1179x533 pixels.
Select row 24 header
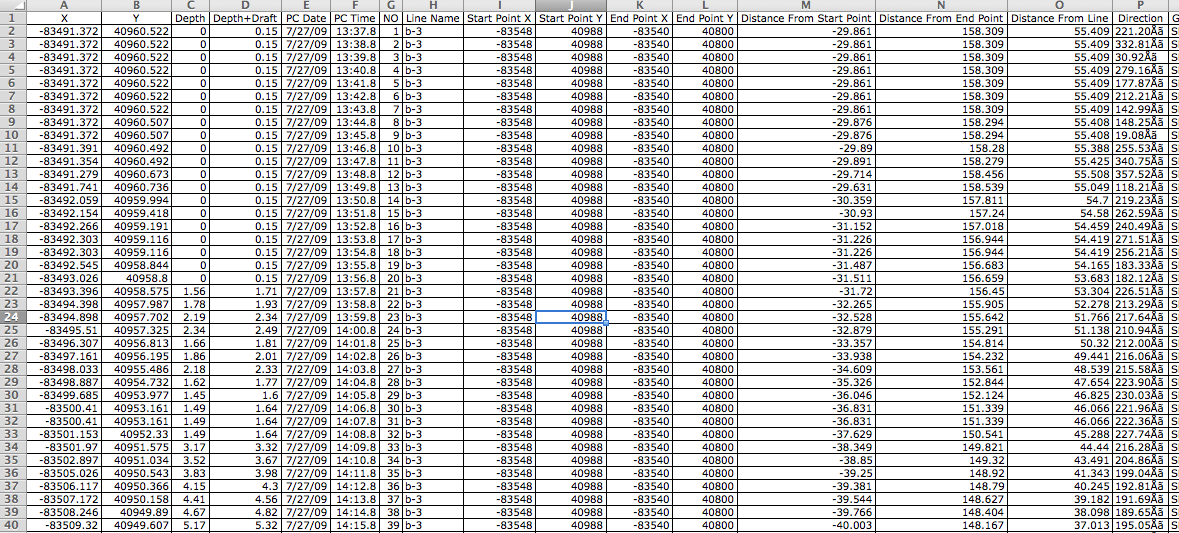point(11,317)
